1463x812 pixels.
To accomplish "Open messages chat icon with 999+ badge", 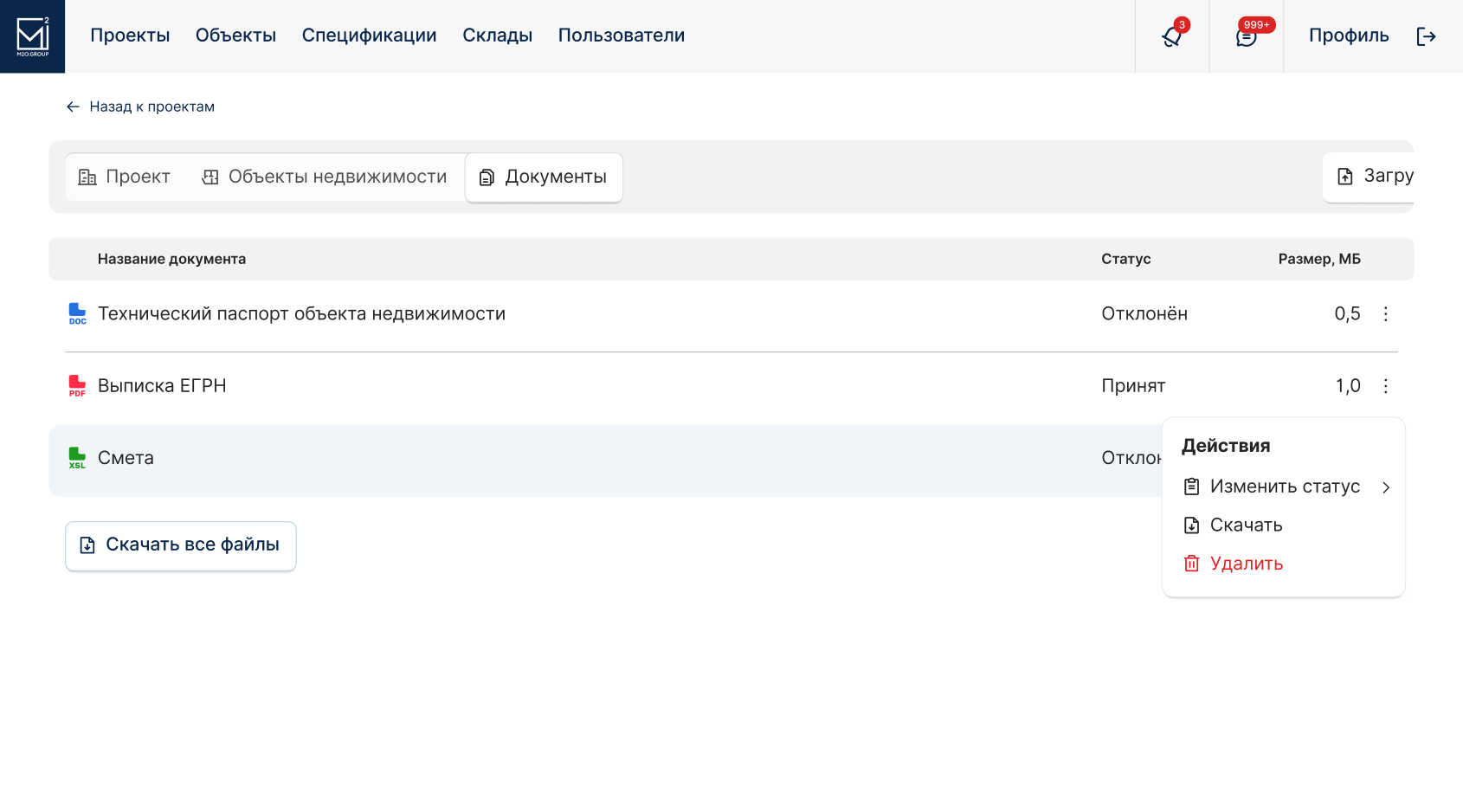I will click(1246, 36).
